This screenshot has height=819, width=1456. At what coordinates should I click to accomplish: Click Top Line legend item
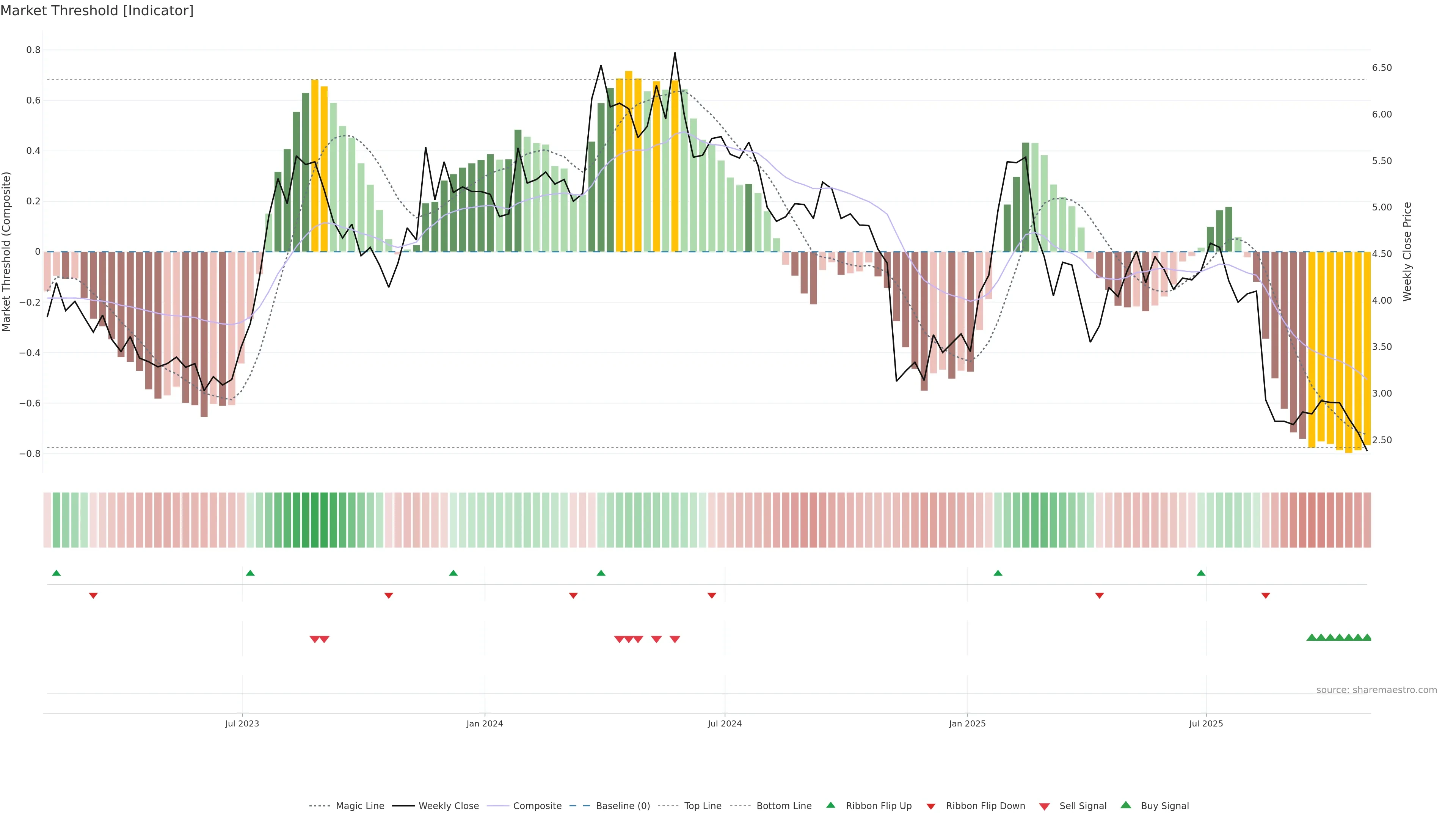703,806
